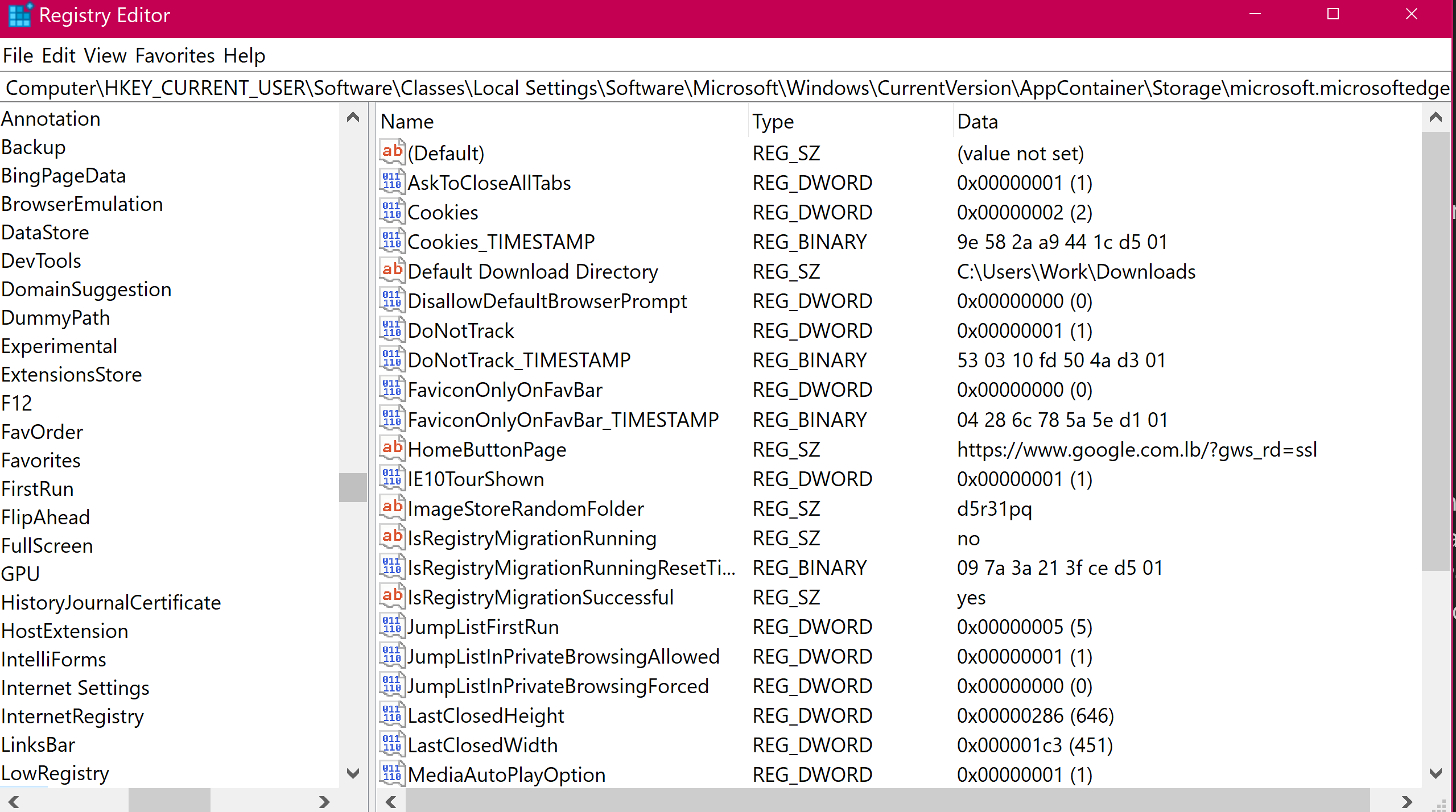The image size is (1456, 812).
Task: Select the Internet Settings key
Action: [75, 687]
